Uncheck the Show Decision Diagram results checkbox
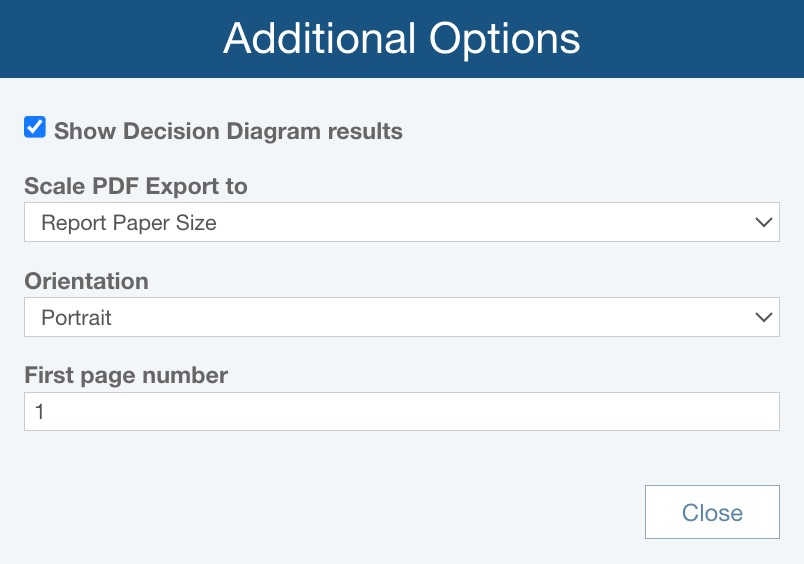Screen dimensions: 804x564 35,128
